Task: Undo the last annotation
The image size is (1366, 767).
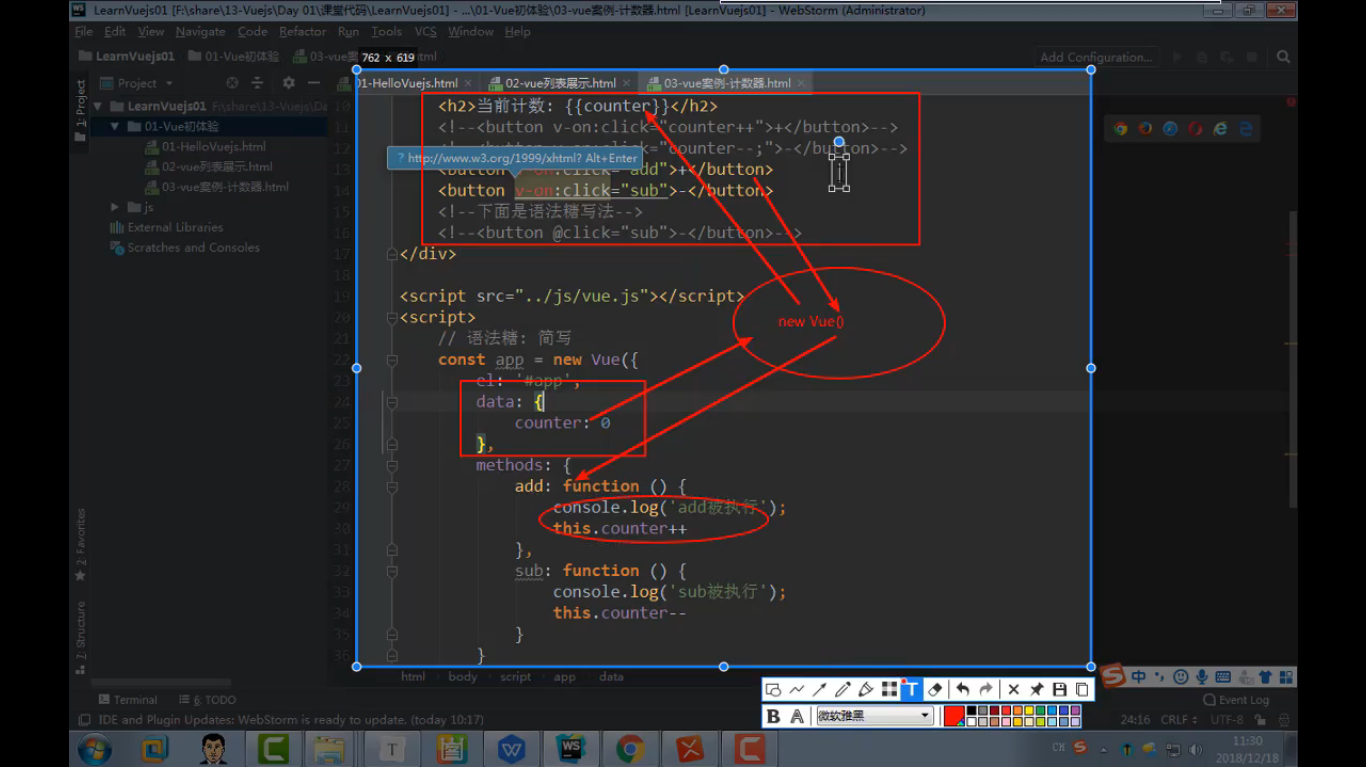Action: point(962,690)
